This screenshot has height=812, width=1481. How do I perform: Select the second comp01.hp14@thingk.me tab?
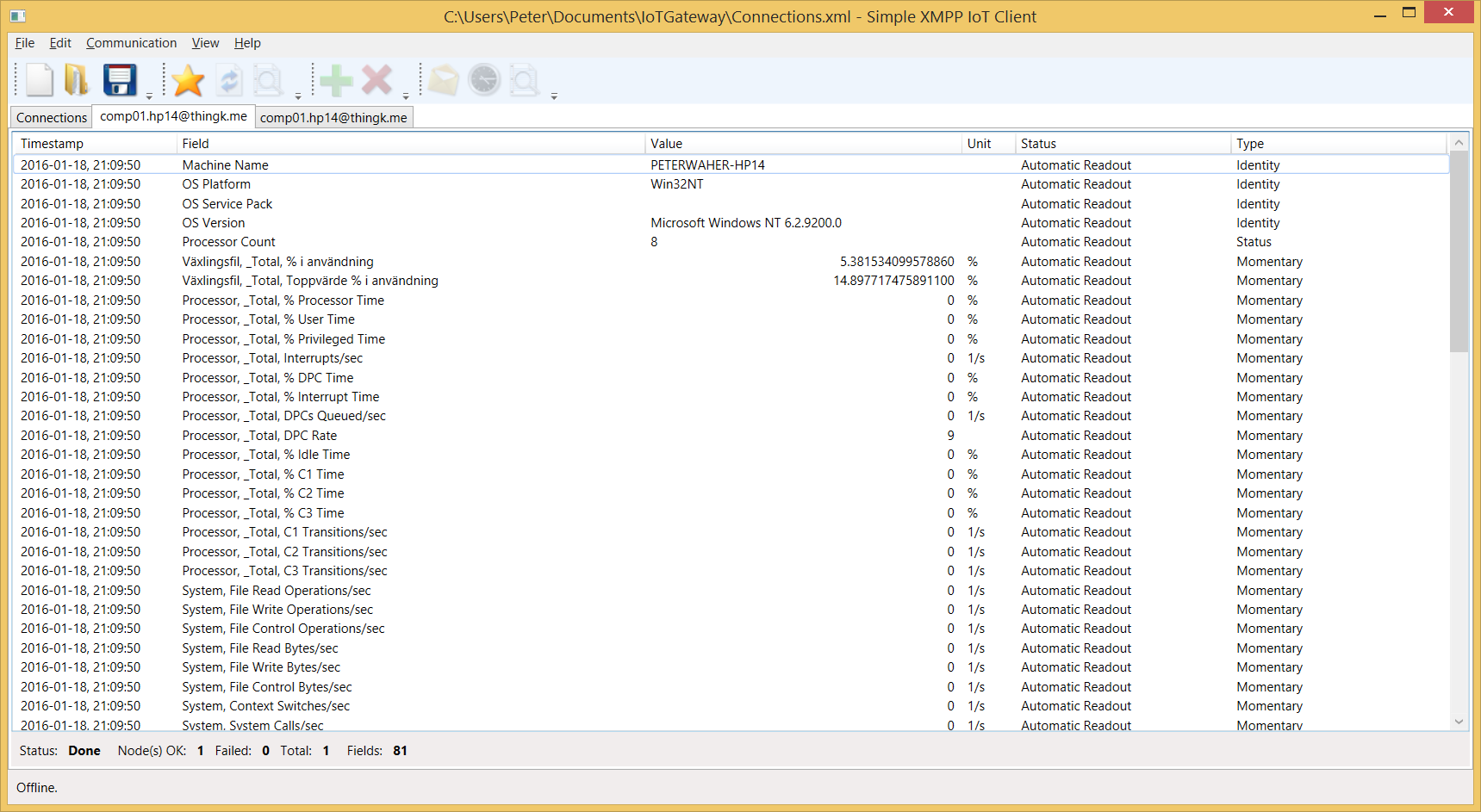click(x=333, y=117)
